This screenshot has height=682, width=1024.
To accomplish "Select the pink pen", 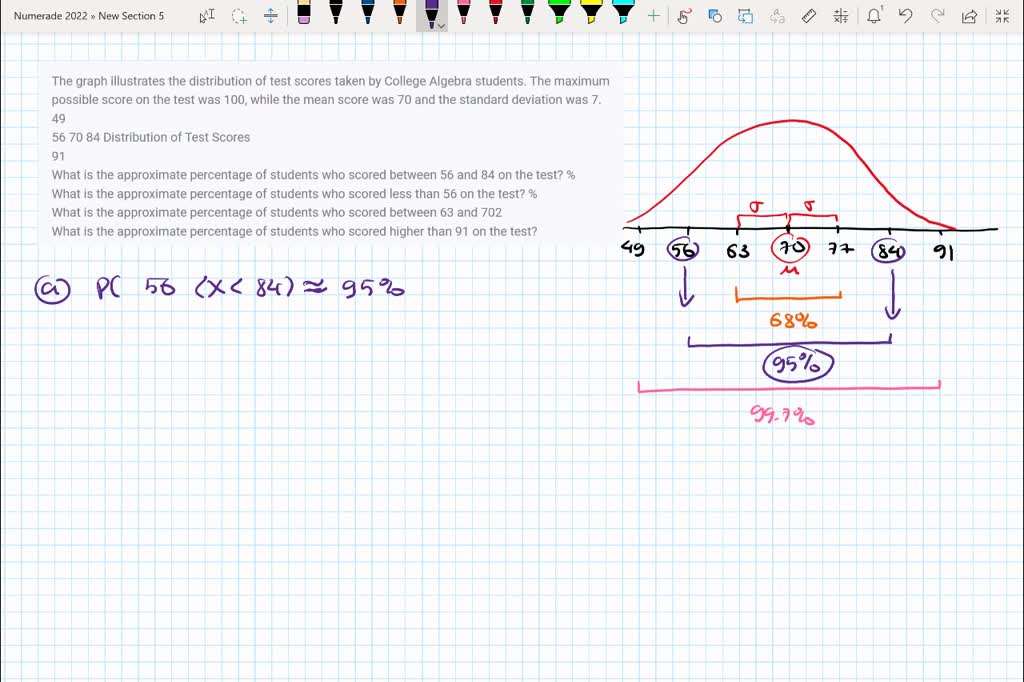I will coord(464,15).
